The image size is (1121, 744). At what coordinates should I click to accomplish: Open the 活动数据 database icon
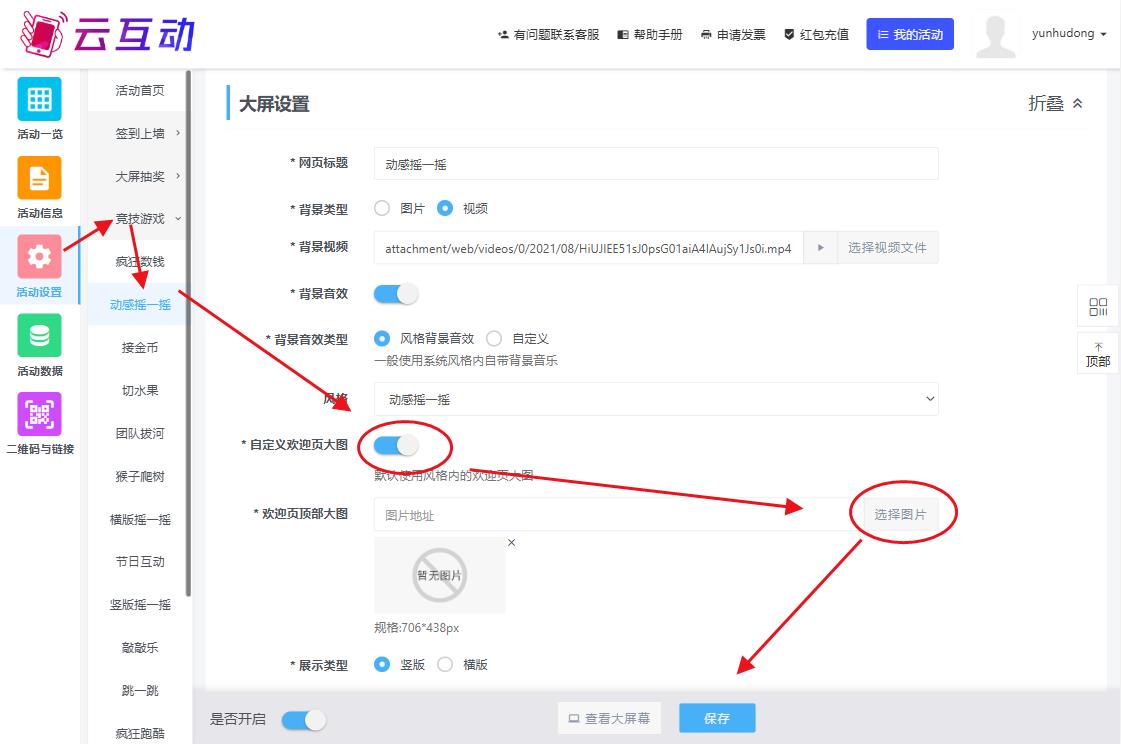click(x=39, y=336)
